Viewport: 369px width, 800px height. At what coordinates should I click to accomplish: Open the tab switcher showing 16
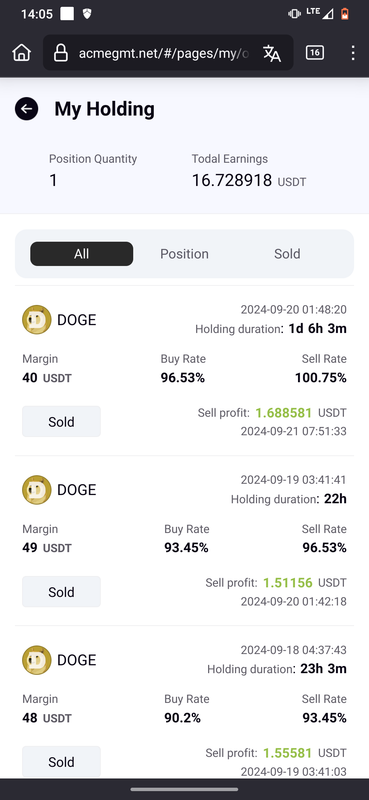[315, 53]
